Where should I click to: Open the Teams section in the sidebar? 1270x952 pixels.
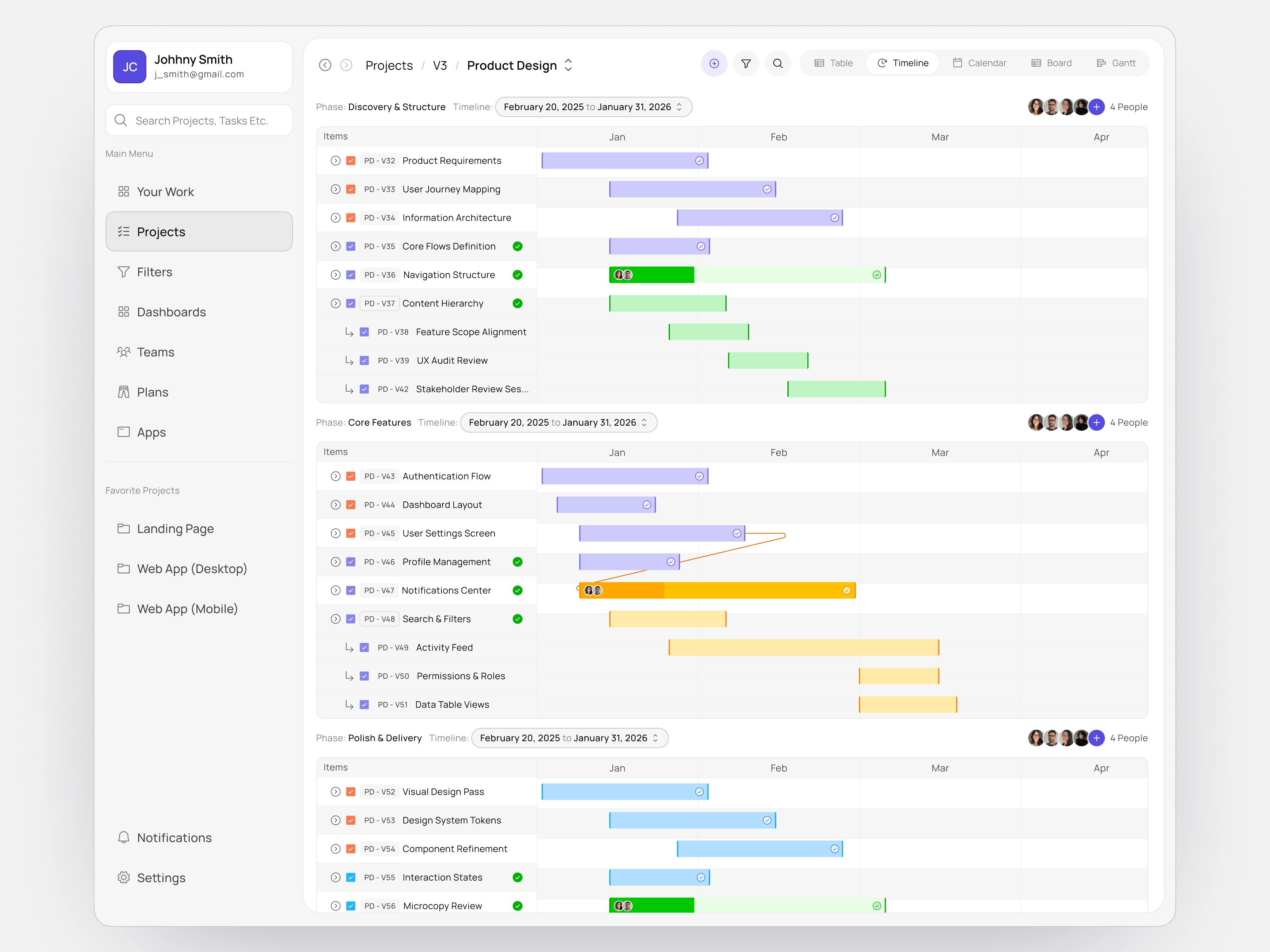tap(155, 352)
